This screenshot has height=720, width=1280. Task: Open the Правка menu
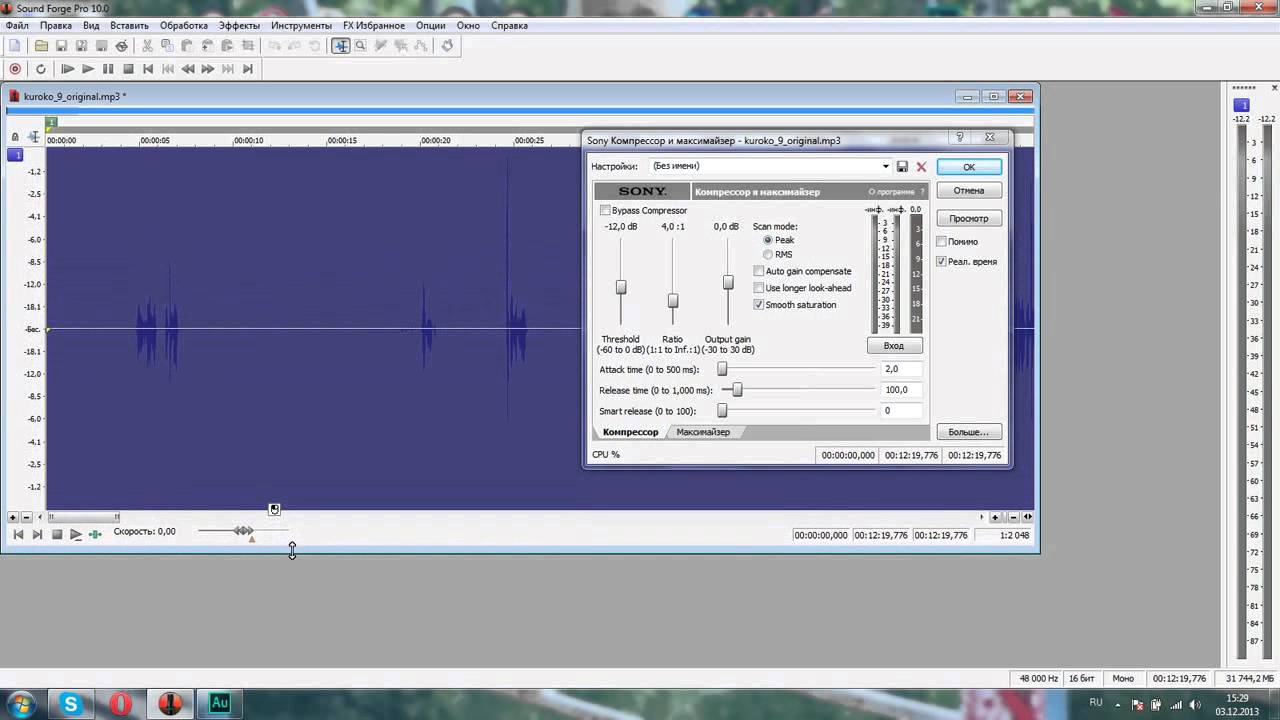(x=56, y=25)
